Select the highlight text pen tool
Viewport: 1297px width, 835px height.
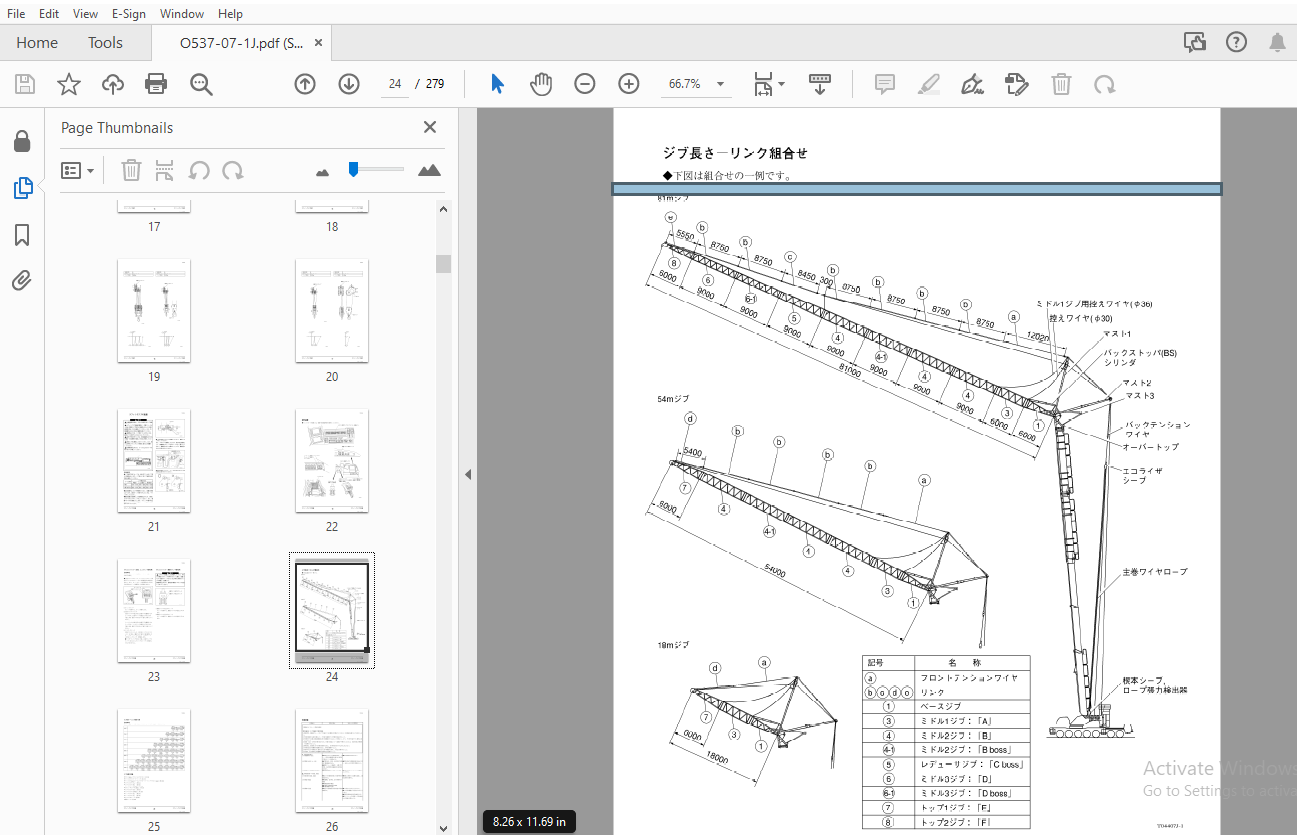coord(929,84)
